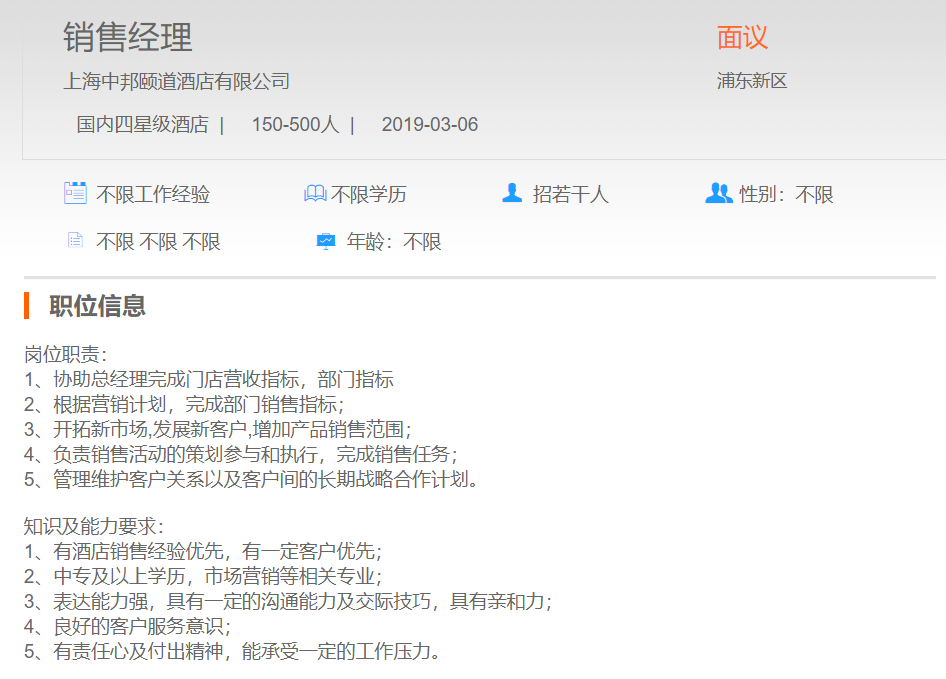Click the posting date 2019-03-06

click(430, 125)
